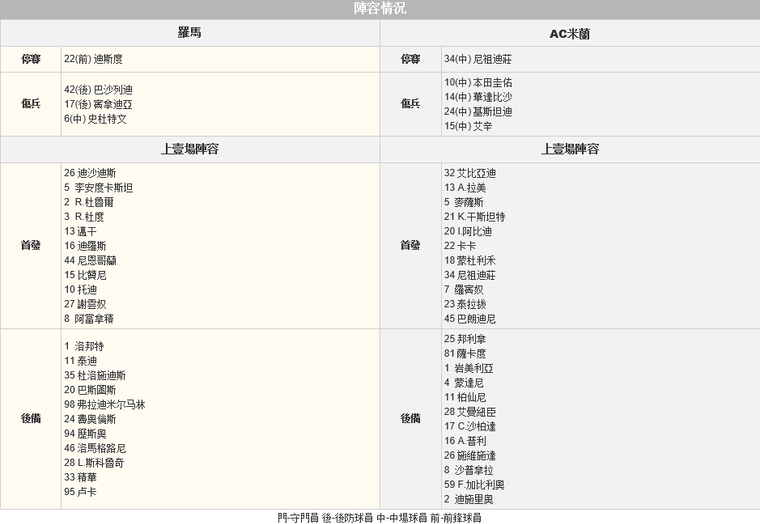The image size is (760, 524).
Task: Click Milan substitute 4 蒙達尼
Action: point(463,382)
